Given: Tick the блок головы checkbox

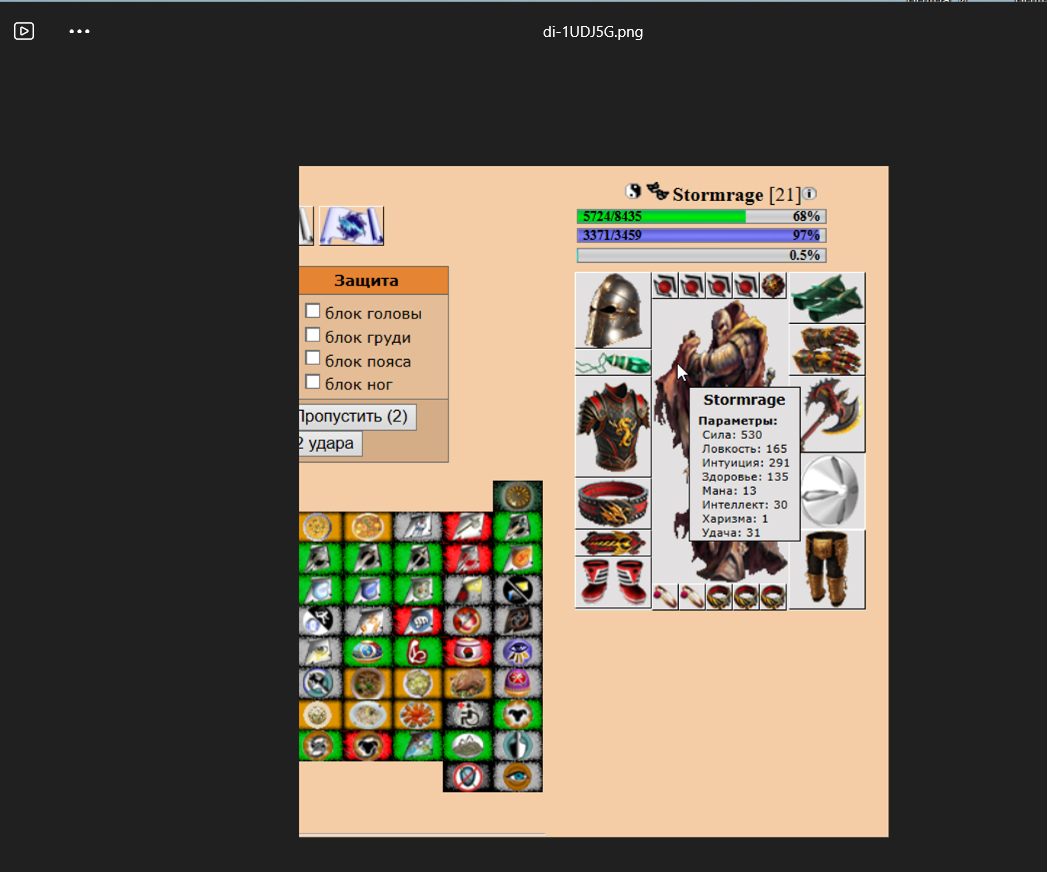Looking at the screenshot, I should (312, 311).
